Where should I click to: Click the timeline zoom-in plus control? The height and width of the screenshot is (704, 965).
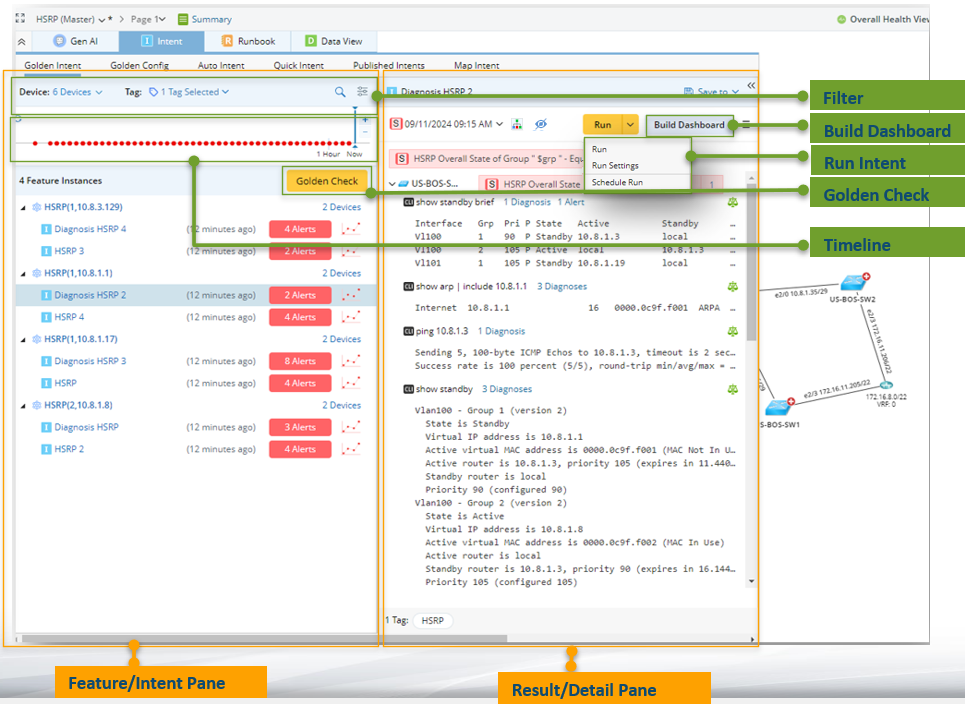pos(365,119)
